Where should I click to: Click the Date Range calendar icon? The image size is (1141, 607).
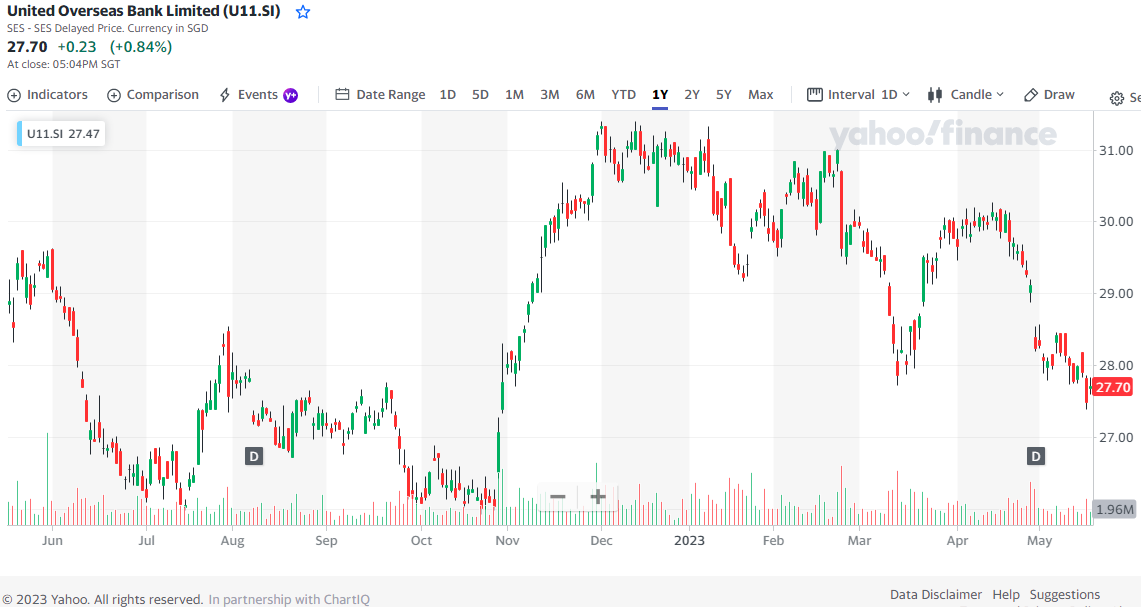pyautogui.click(x=342, y=95)
